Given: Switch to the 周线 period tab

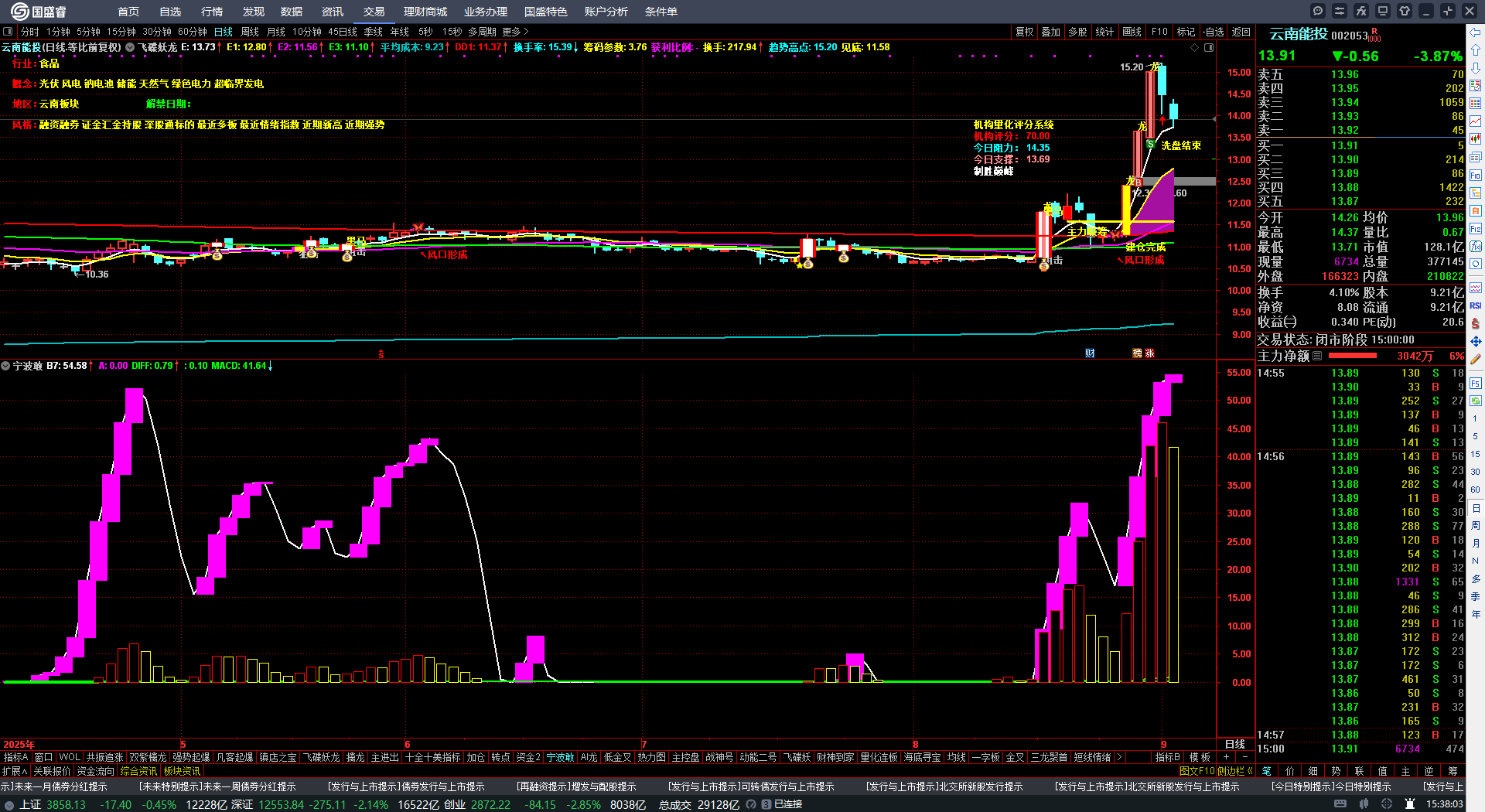Looking at the screenshot, I should 250,32.
